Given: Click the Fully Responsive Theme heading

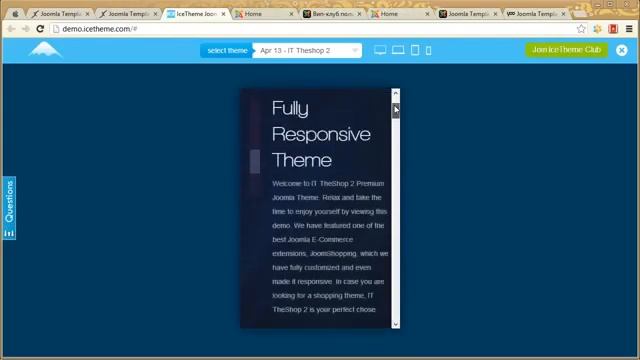Looking at the screenshot, I should click(321, 134).
